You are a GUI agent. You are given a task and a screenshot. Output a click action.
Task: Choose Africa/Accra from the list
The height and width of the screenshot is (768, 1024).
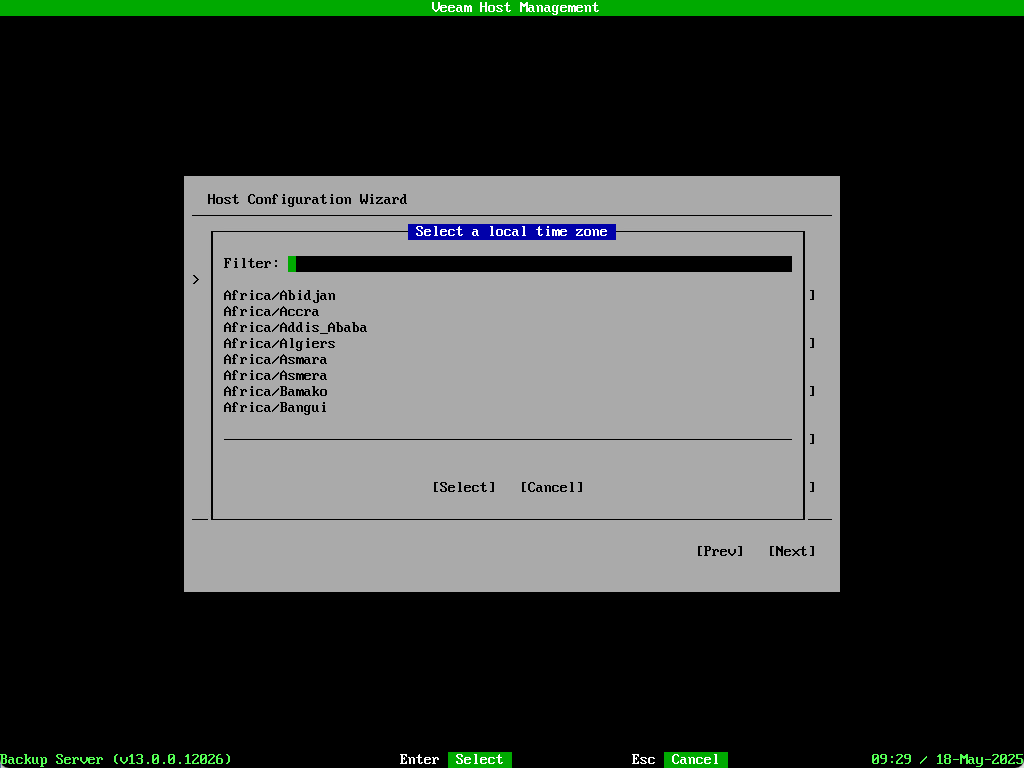tap(271, 312)
